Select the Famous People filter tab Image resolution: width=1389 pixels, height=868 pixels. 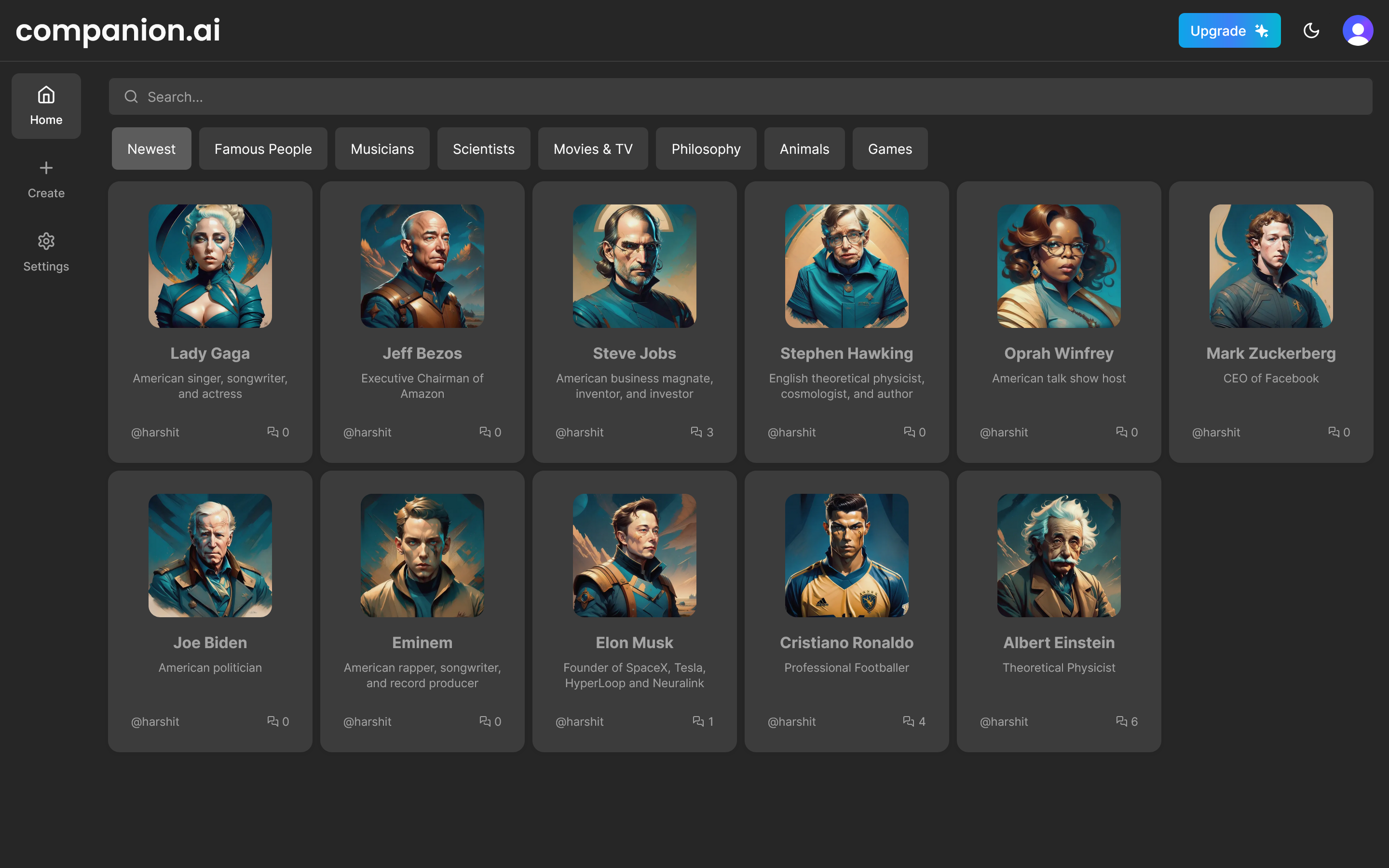pyautogui.click(x=263, y=148)
